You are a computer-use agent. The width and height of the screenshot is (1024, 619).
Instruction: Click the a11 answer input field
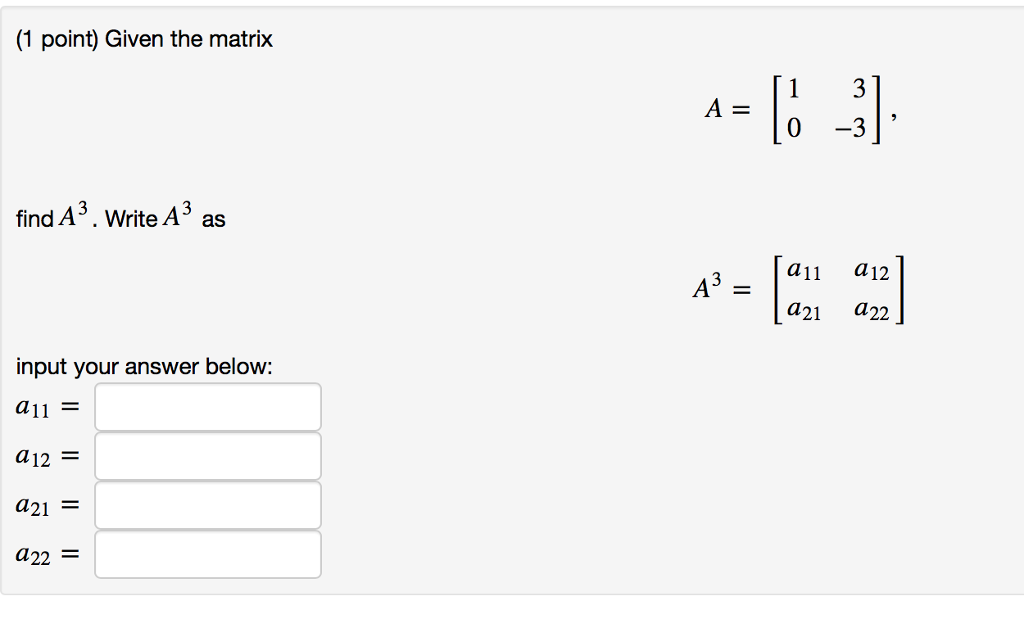208,407
